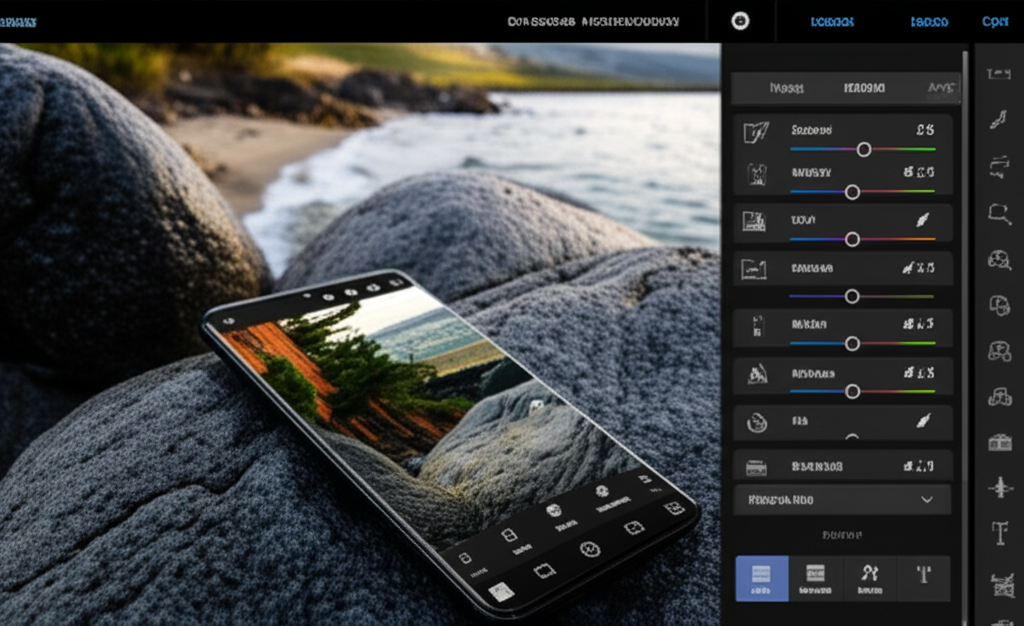Select the T-icon button in bottom button group
Image resolution: width=1024 pixels, height=626 pixels.
[x=923, y=578]
